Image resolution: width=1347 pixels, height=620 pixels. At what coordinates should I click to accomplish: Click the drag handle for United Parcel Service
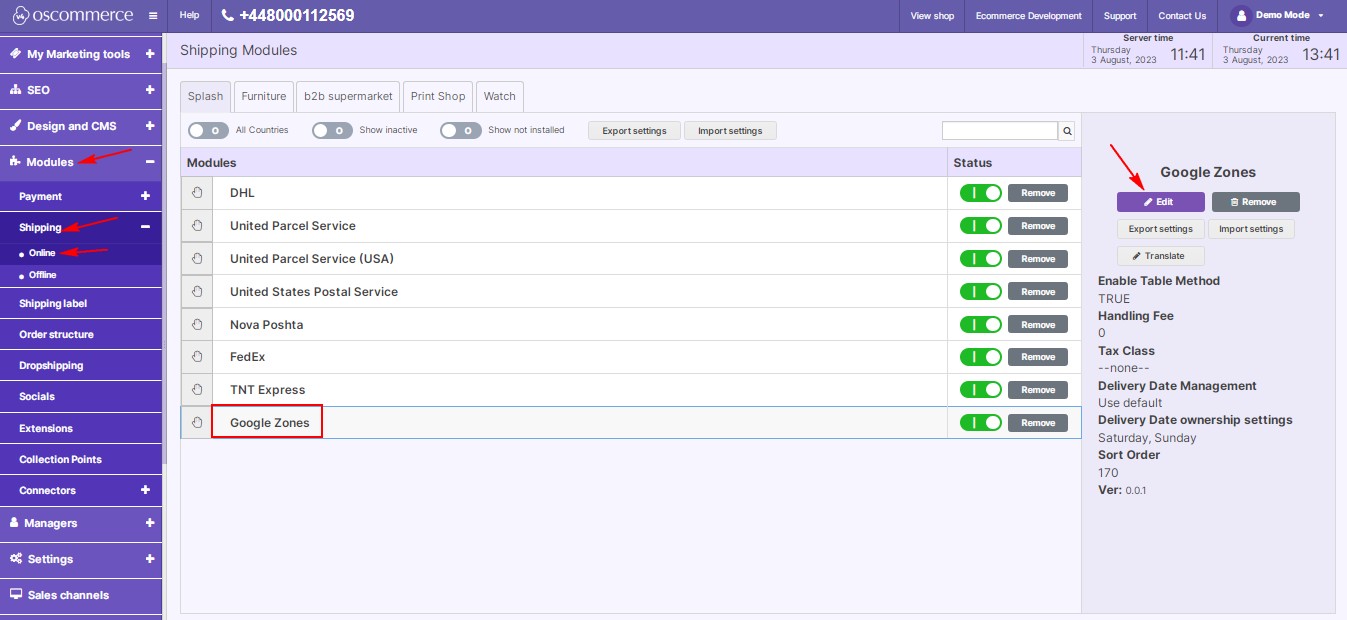(x=197, y=226)
